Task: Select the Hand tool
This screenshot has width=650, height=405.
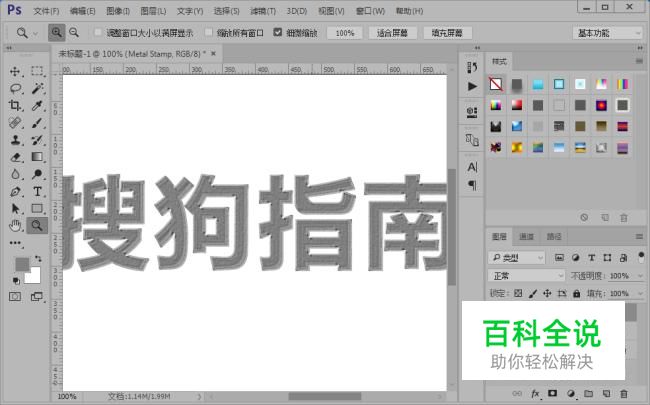Action: 15,226
